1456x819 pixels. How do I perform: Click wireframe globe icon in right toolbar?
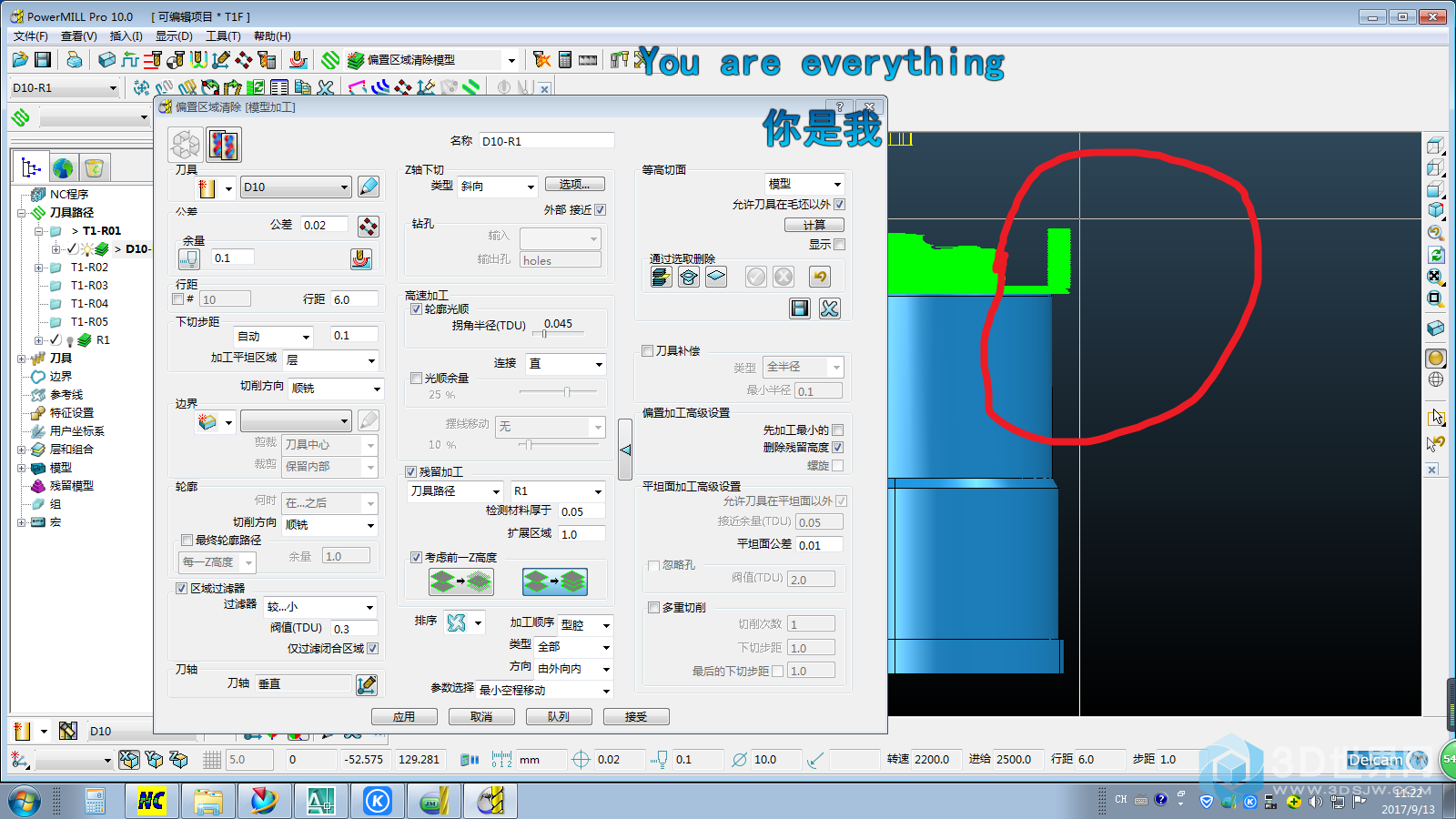(x=1436, y=379)
